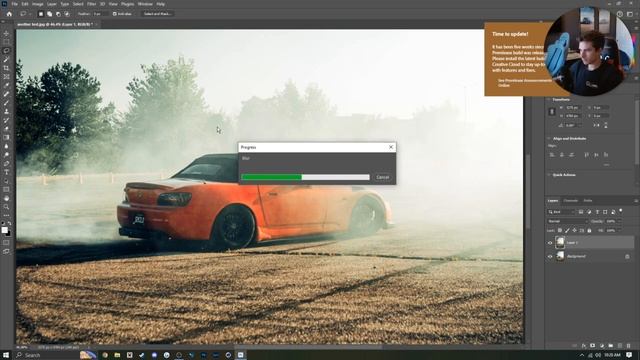Select the Pen tool
Screen dimensions: 640x360
[x=6, y=163]
